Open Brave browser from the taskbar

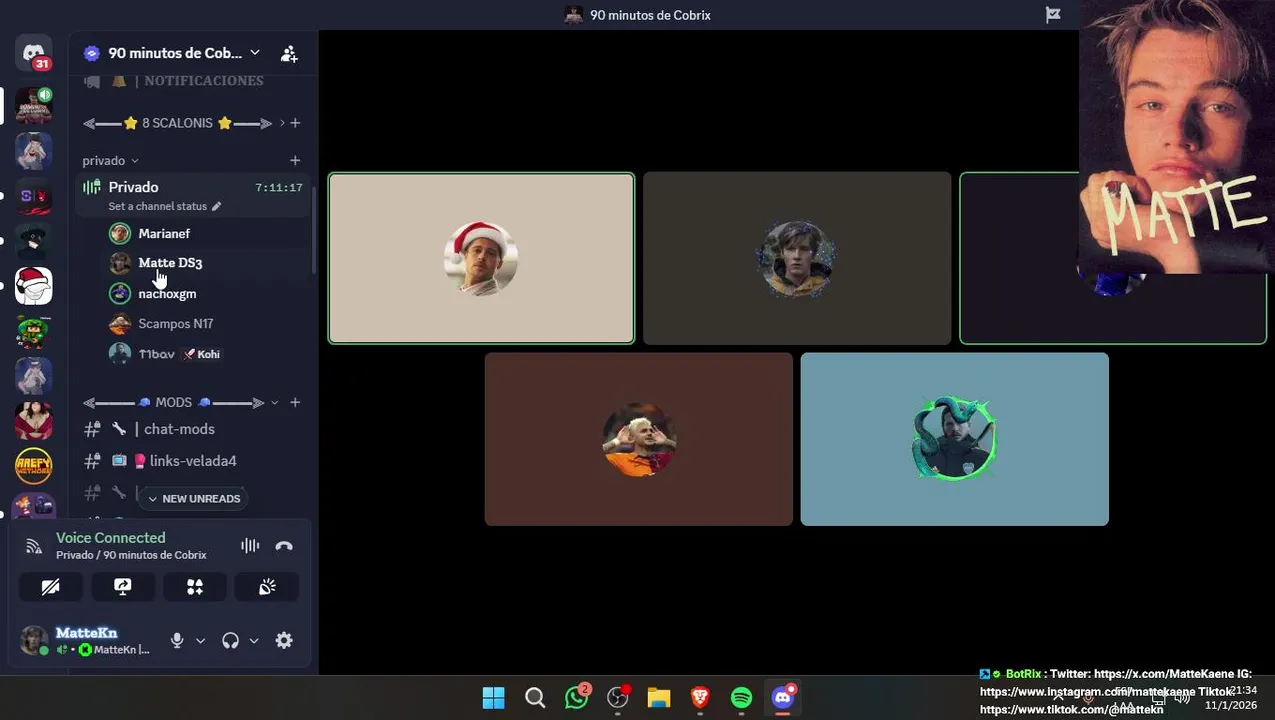coord(700,697)
